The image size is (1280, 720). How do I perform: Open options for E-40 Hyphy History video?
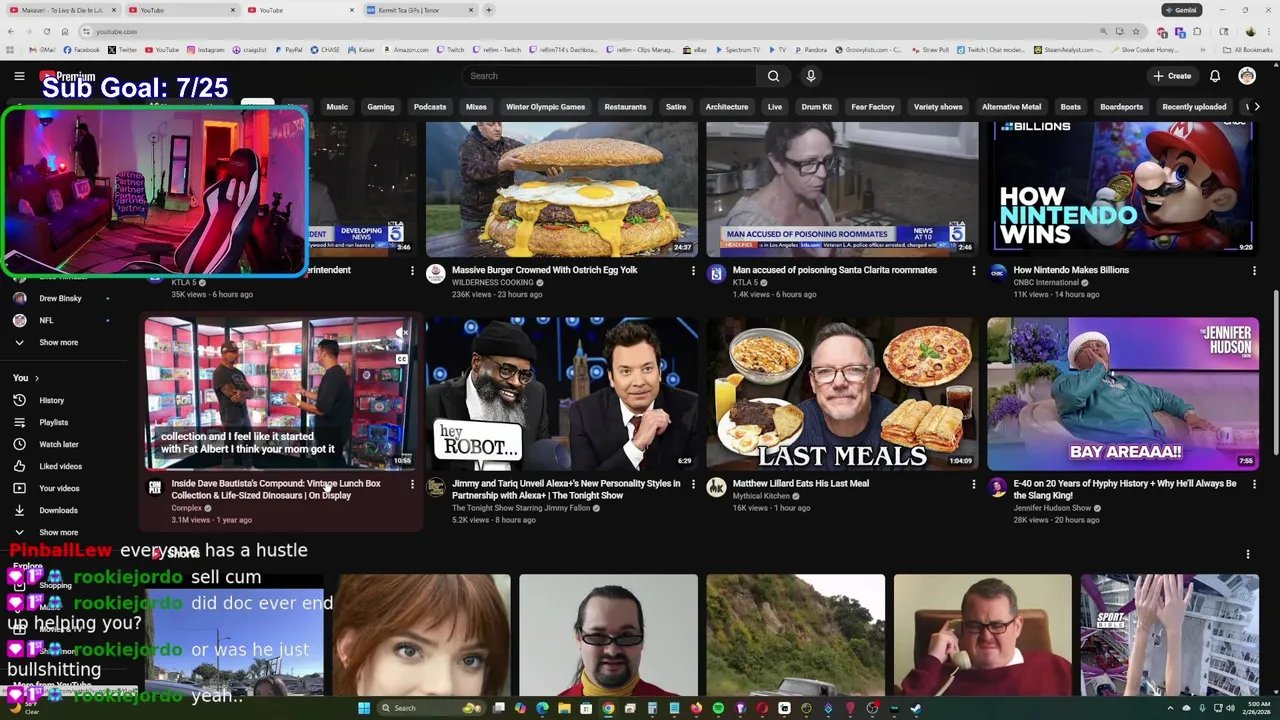(x=1254, y=484)
